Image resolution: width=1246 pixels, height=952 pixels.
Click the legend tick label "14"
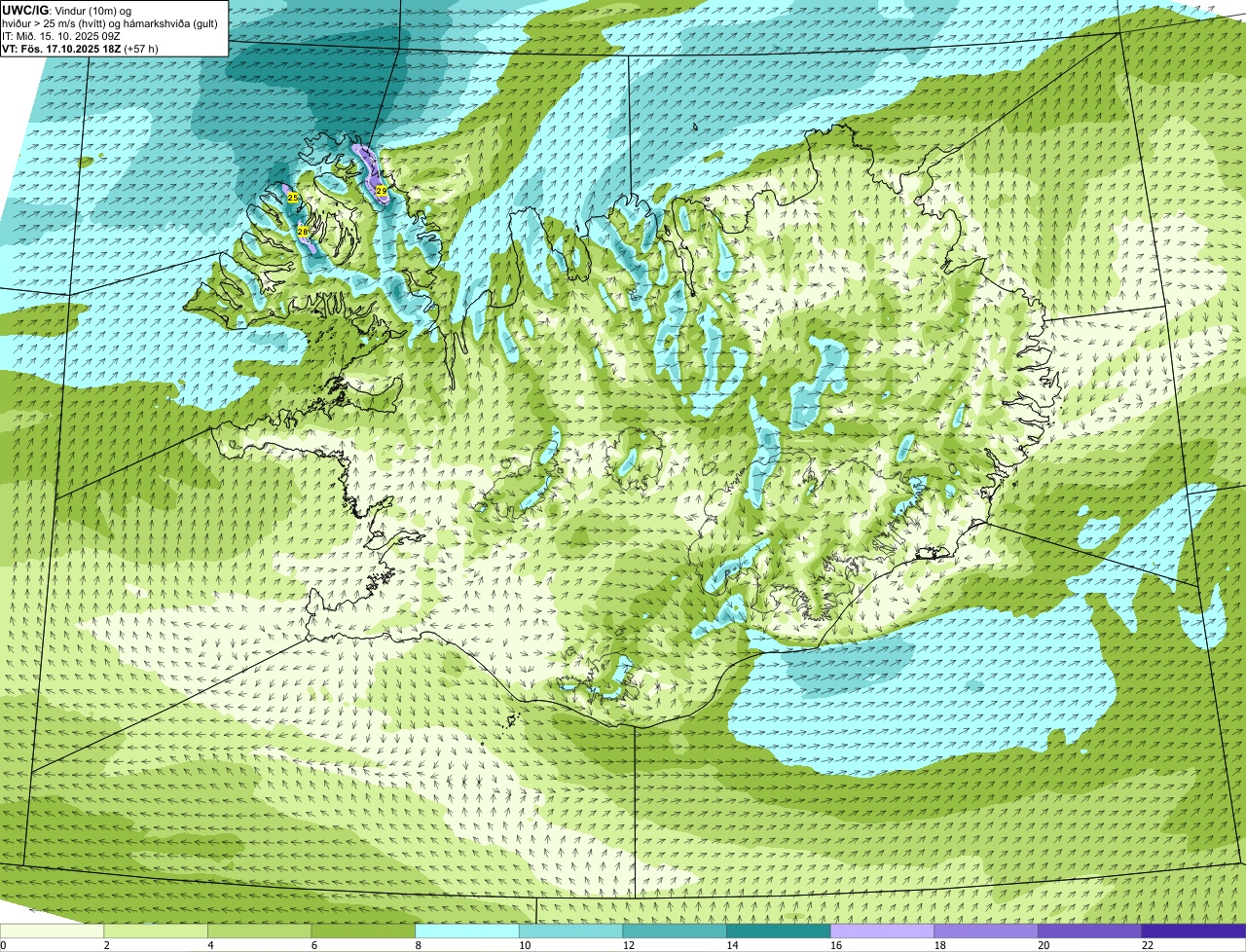(x=732, y=945)
